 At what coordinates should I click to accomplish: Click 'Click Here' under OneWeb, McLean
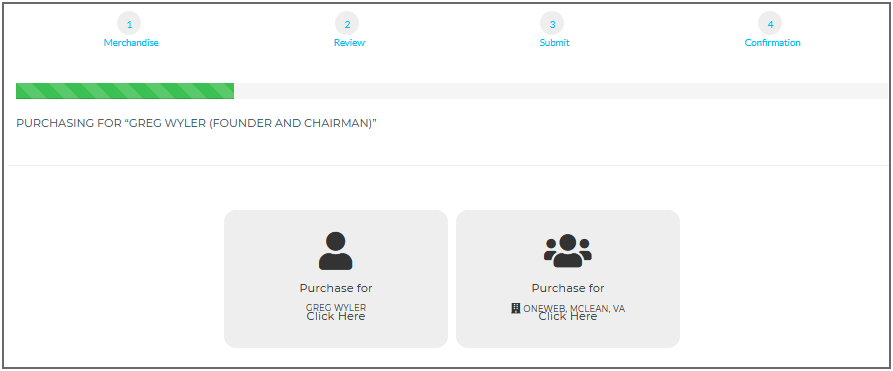click(568, 316)
